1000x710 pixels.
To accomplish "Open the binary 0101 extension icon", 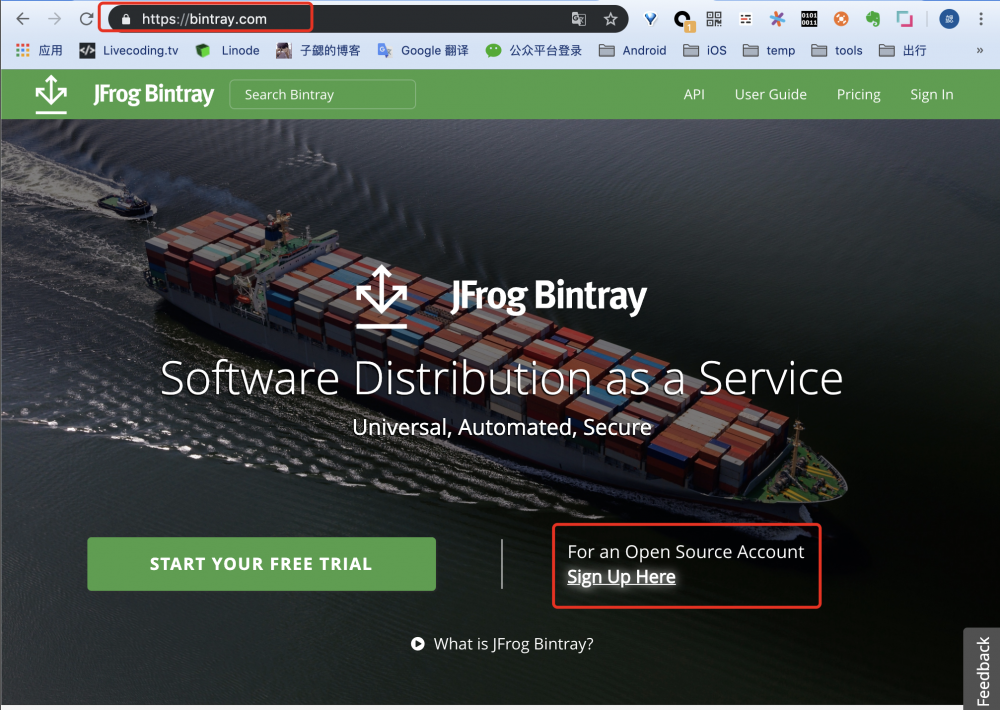I will tap(809, 19).
